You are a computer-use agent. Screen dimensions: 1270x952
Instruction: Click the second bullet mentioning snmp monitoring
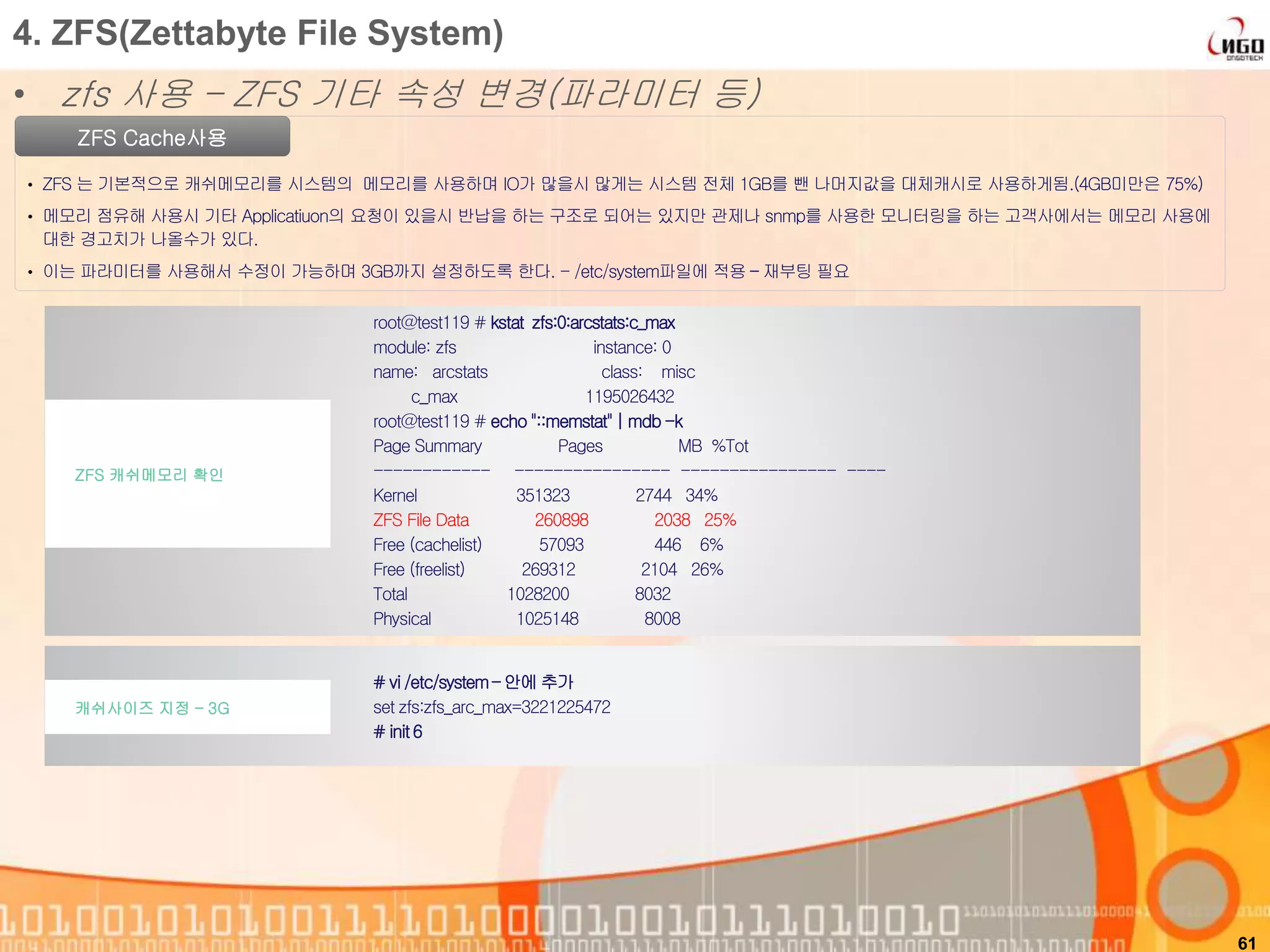pos(626,227)
